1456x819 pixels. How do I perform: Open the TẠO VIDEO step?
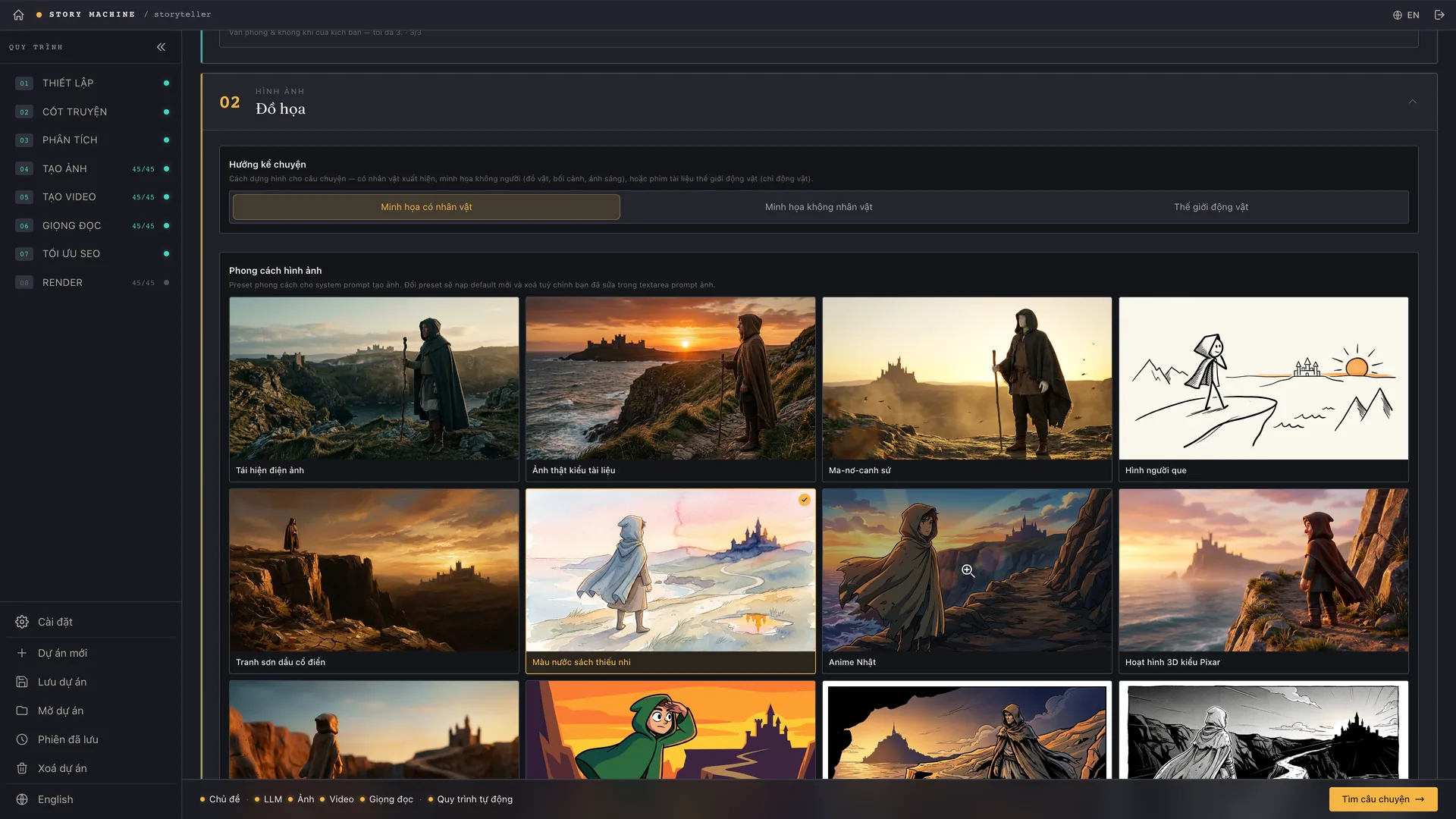point(91,197)
